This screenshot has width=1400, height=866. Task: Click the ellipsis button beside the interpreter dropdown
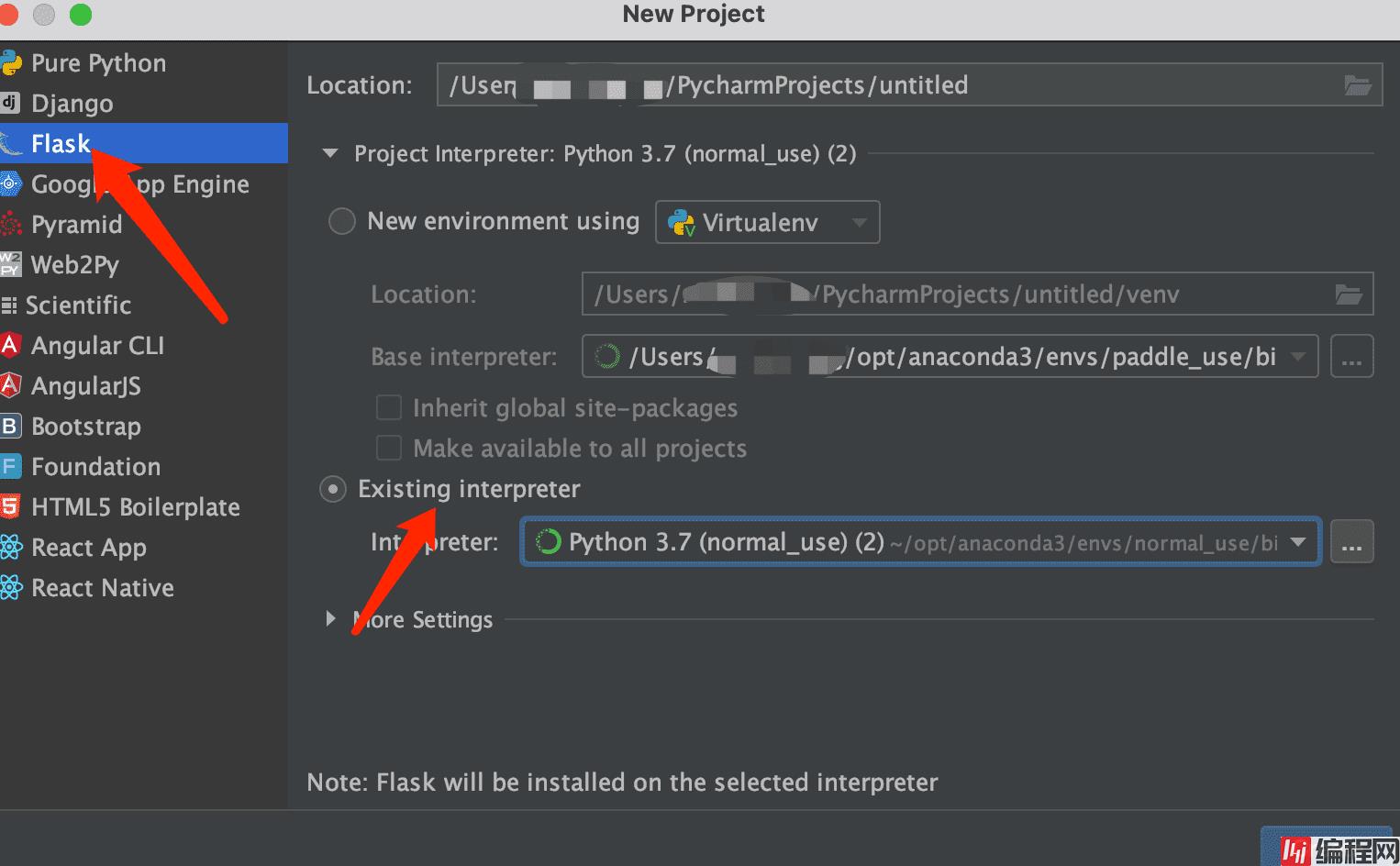(1351, 542)
